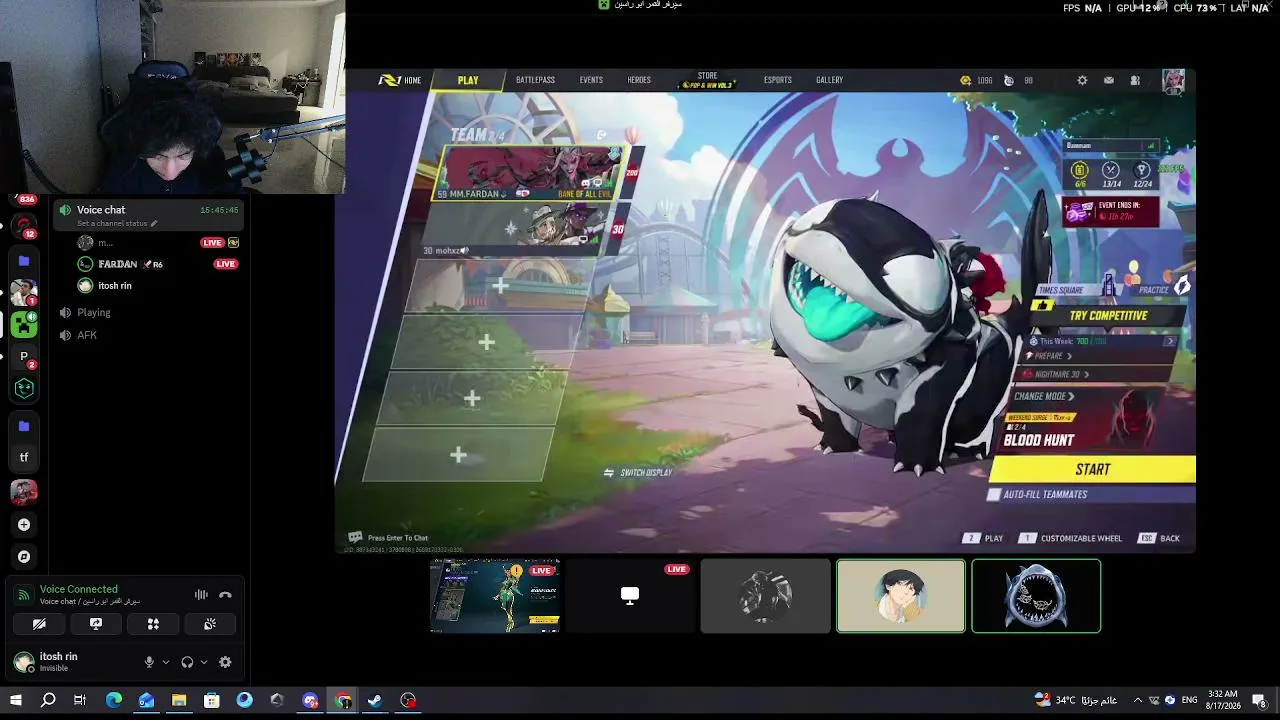Image resolution: width=1280 pixels, height=720 pixels.
Task: Click the game logo next to Home
Action: 389,80
